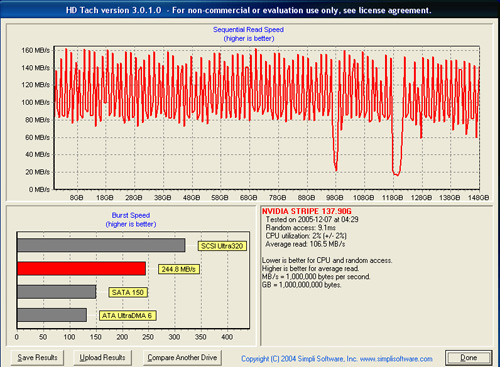Click the HD Tach version title bar
This screenshot has height=367, width=500.
click(248, 10)
